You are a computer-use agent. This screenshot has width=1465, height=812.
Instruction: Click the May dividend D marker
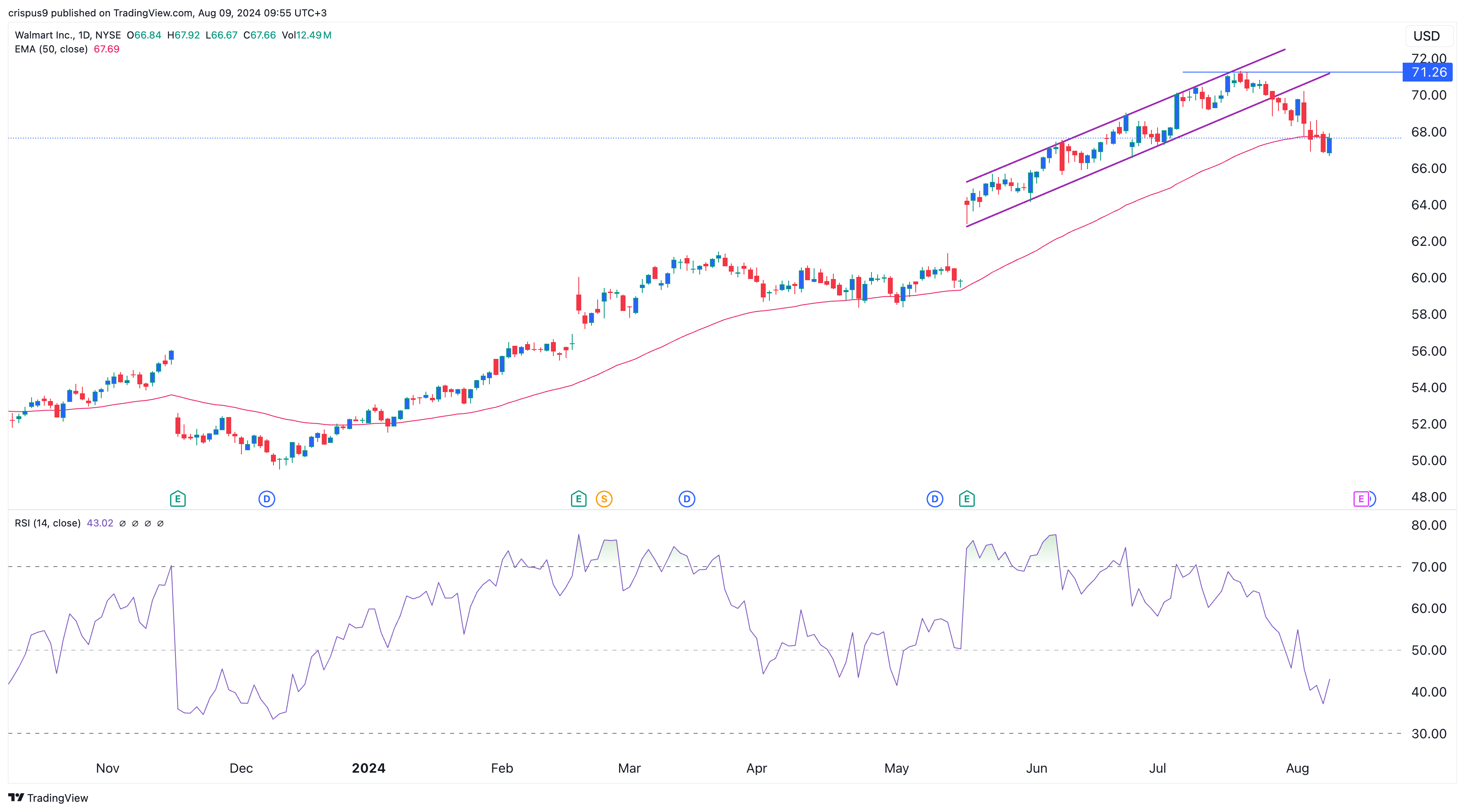[x=935, y=499]
